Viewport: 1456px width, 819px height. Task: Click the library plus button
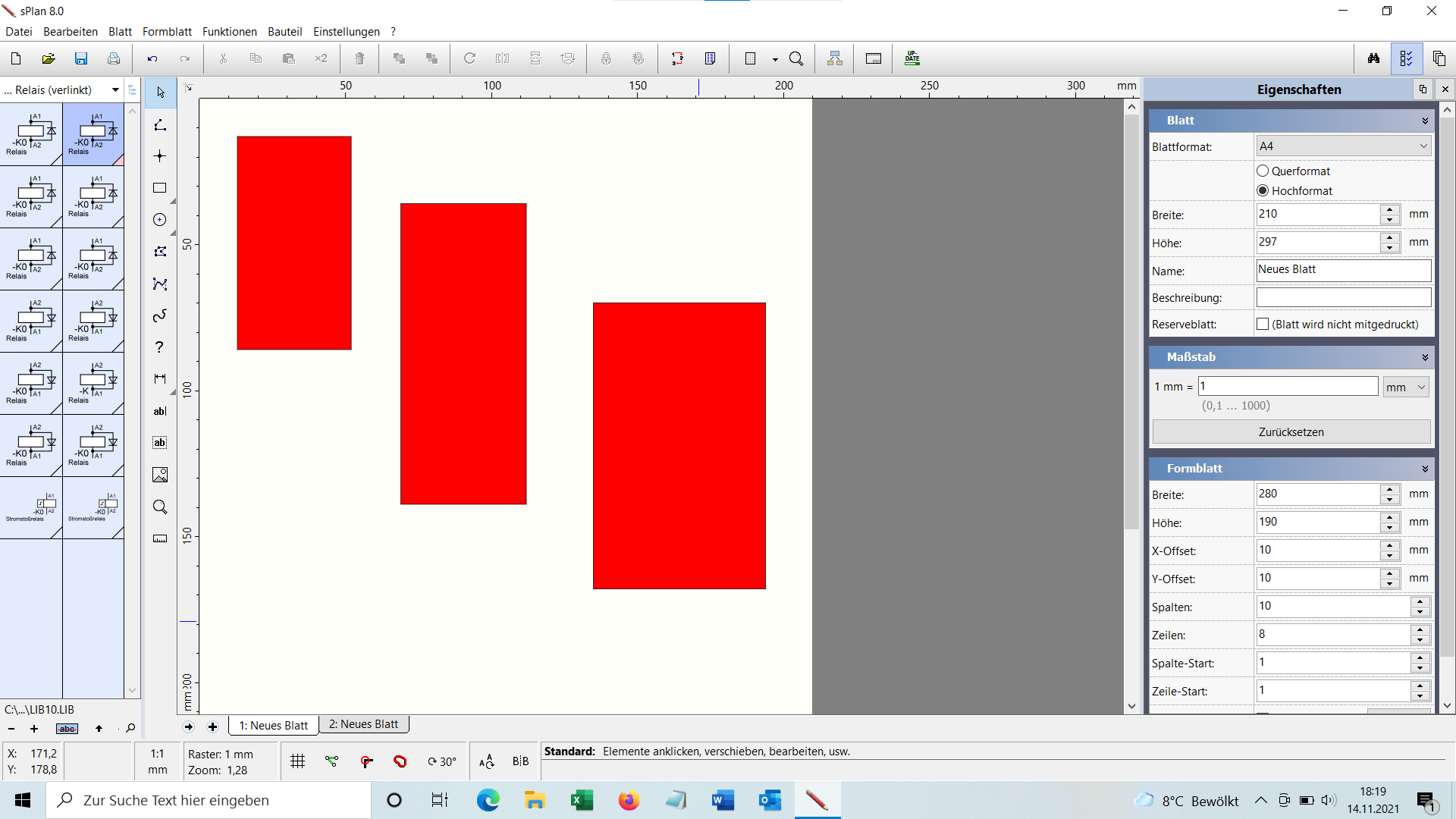click(x=34, y=729)
